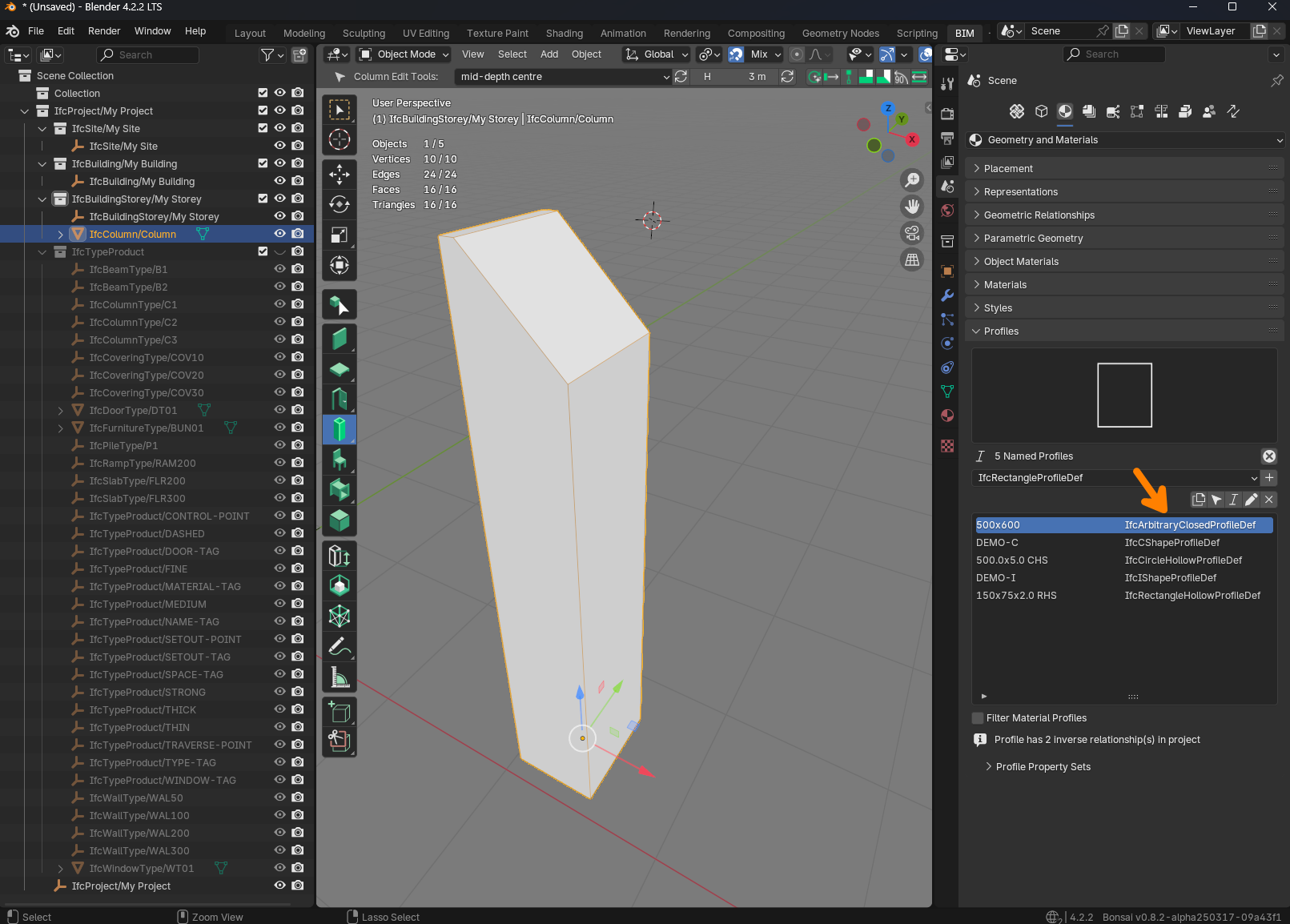The height and width of the screenshot is (924, 1290).
Task: Expand IfcDoorType/DT01 tree item
Action: pos(61,410)
